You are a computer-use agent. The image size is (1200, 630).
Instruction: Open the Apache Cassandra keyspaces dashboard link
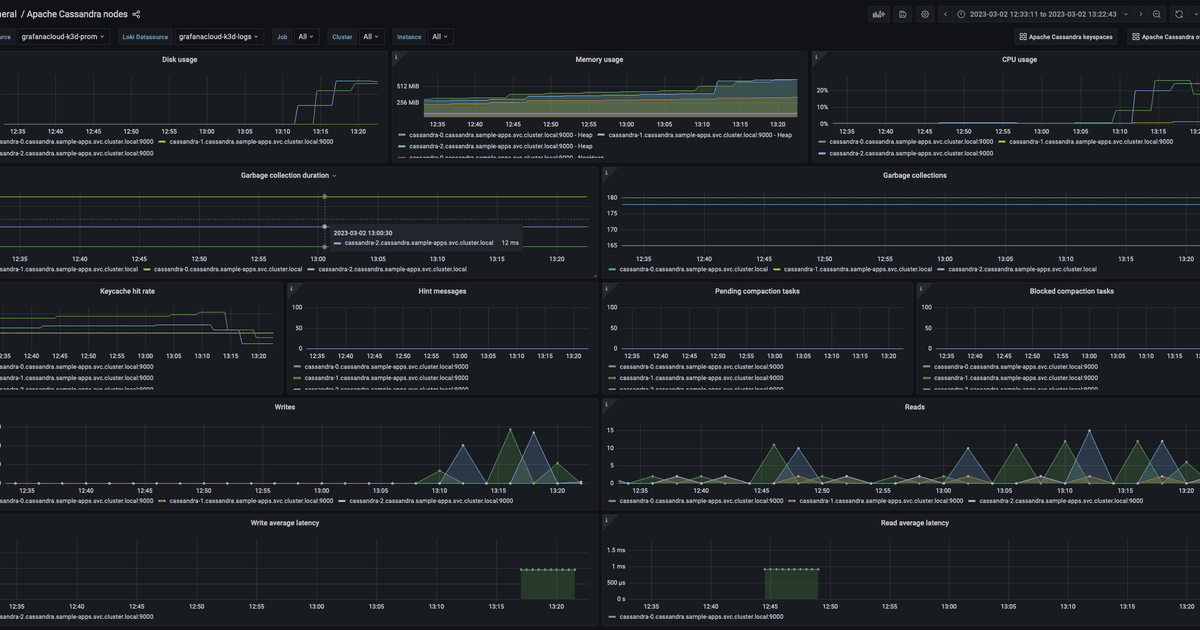[x=1065, y=37]
